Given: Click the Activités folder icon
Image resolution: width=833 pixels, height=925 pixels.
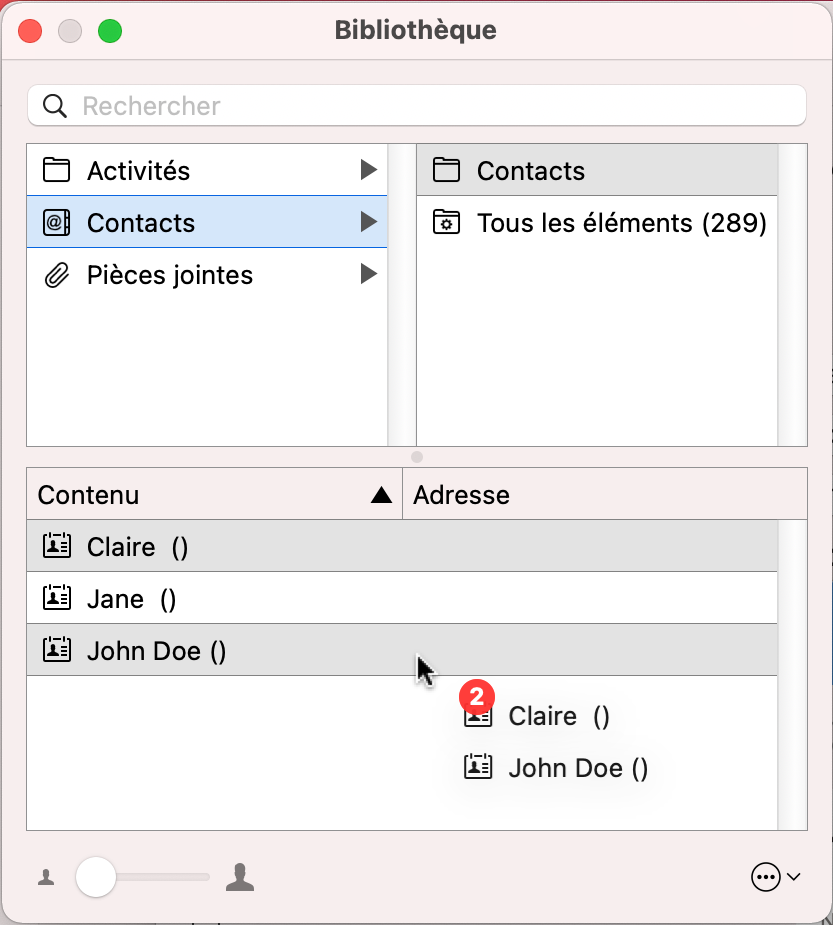Looking at the screenshot, I should pos(57,170).
